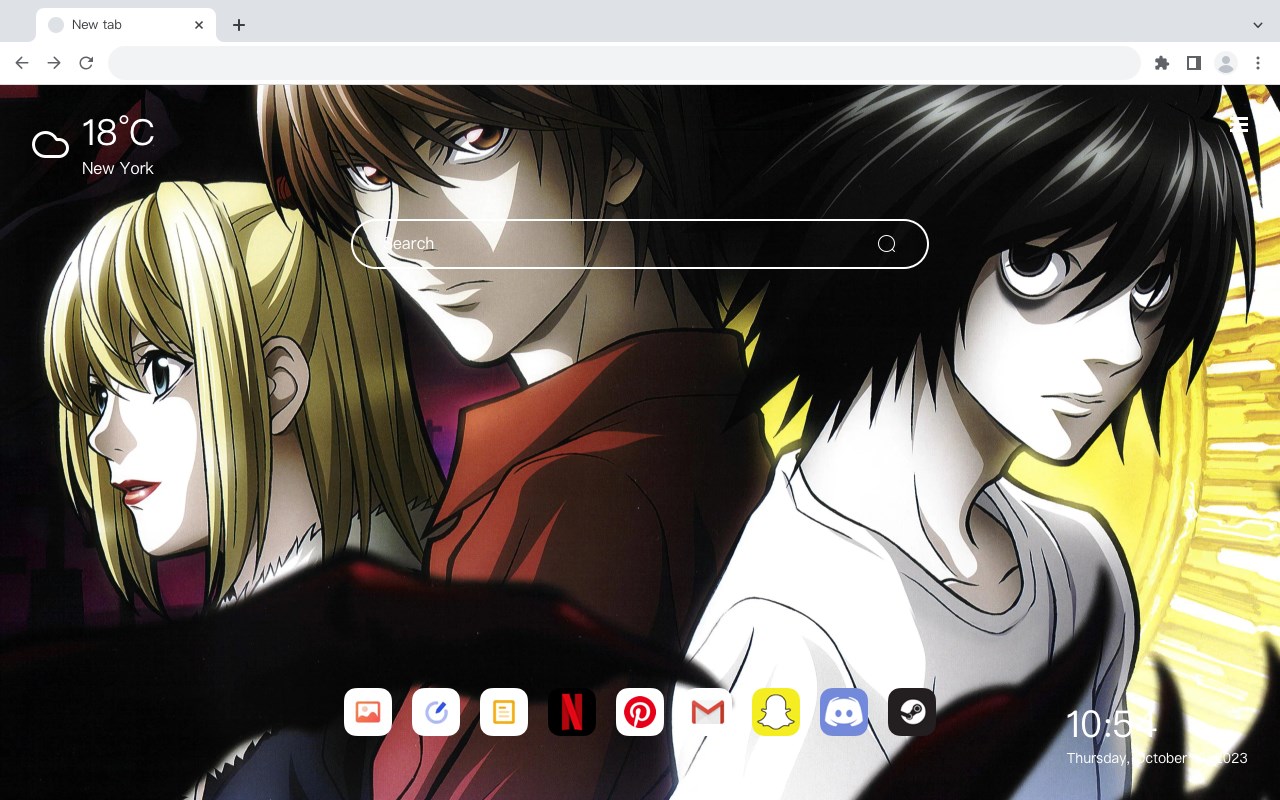Launch the Netflix shortcut
1280x800 pixels.
tap(572, 712)
